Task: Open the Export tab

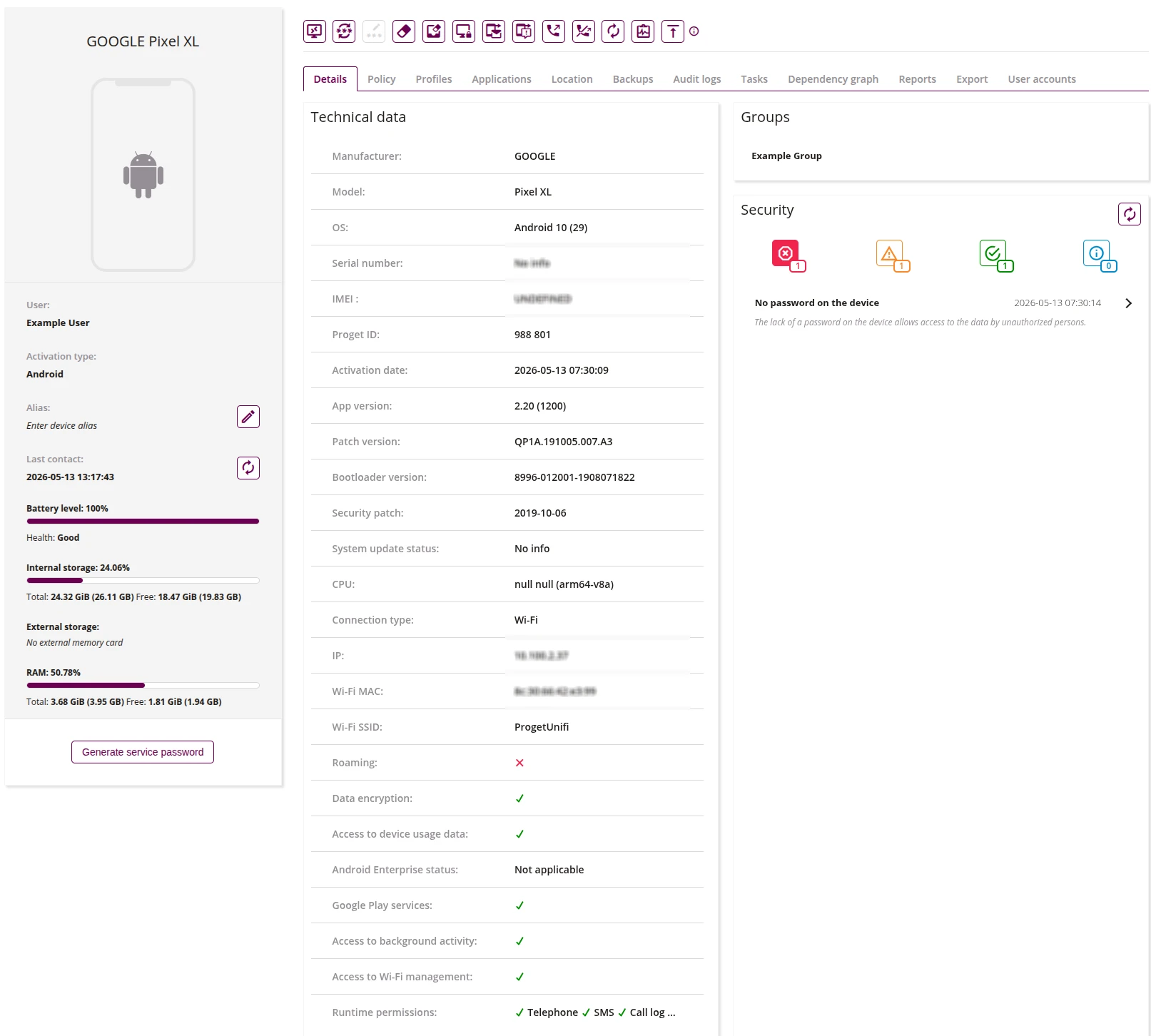Action: [x=972, y=79]
